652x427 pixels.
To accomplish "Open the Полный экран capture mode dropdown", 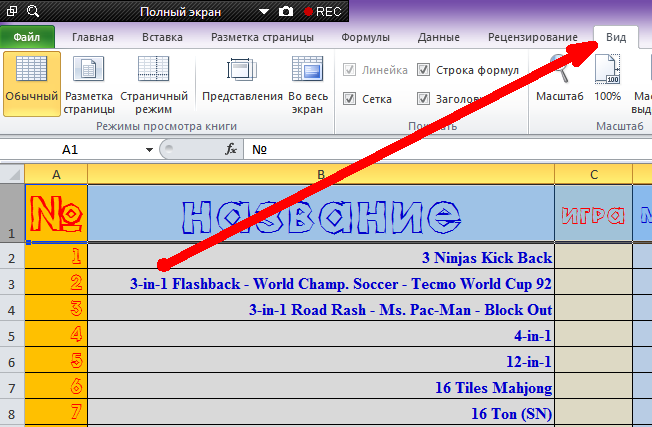I will [x=264, y=12].
